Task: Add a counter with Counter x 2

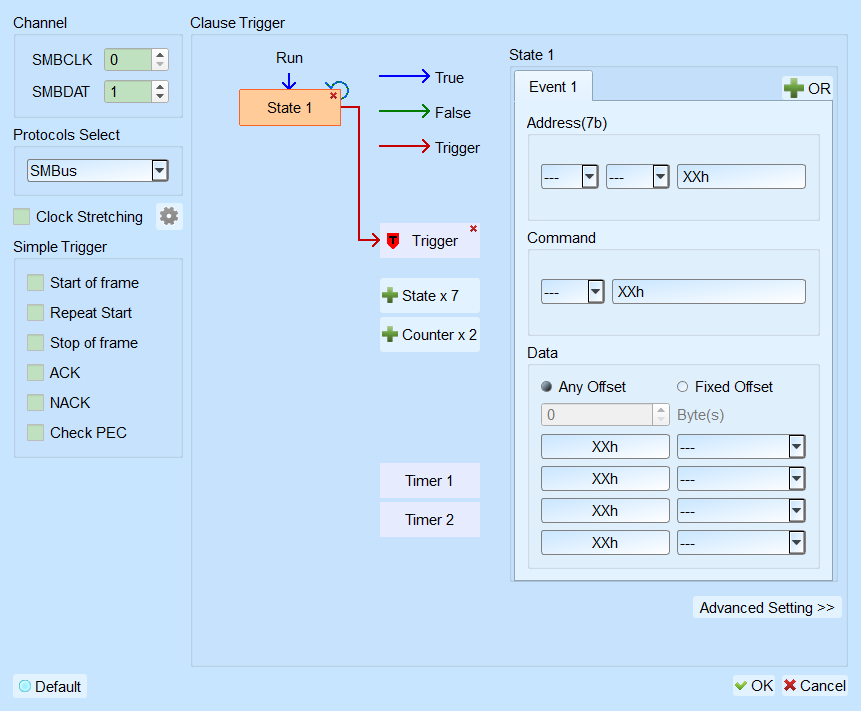Action: click(x=429, y=334)
